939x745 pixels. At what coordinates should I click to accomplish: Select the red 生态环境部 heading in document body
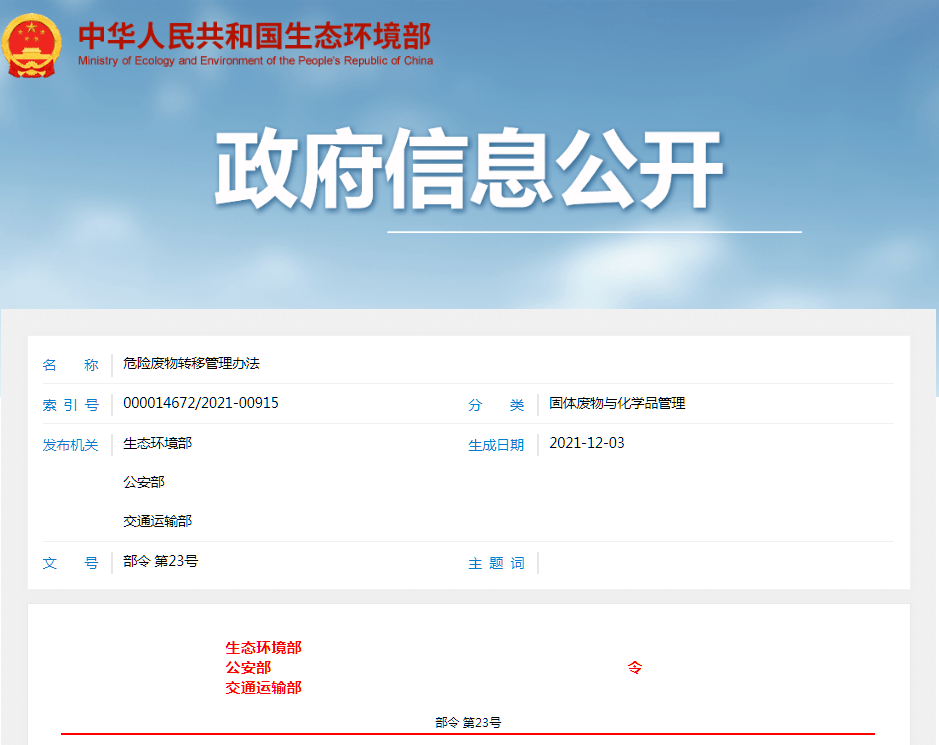click(261, 647)
